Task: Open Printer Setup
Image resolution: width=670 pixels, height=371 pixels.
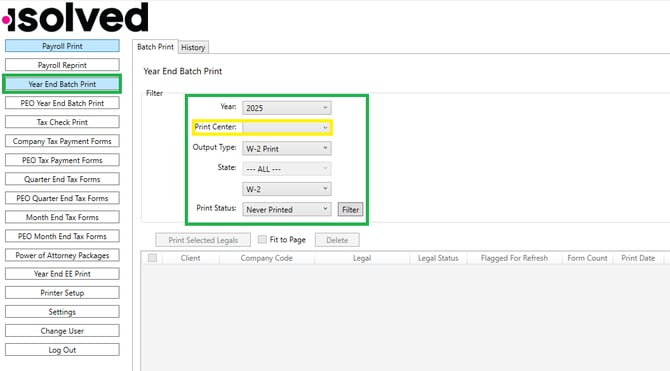Action: [62, 293]
